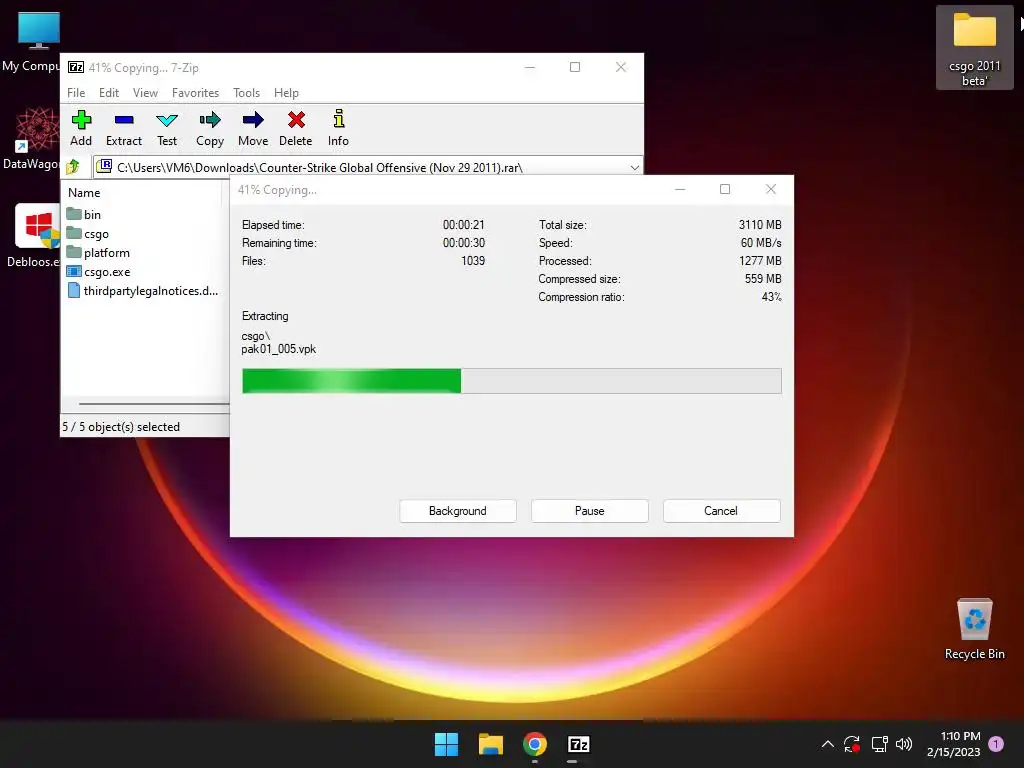Select the thirdpartylegalnotices document
Screen dimensions: 1024x768
pos(142,291)
